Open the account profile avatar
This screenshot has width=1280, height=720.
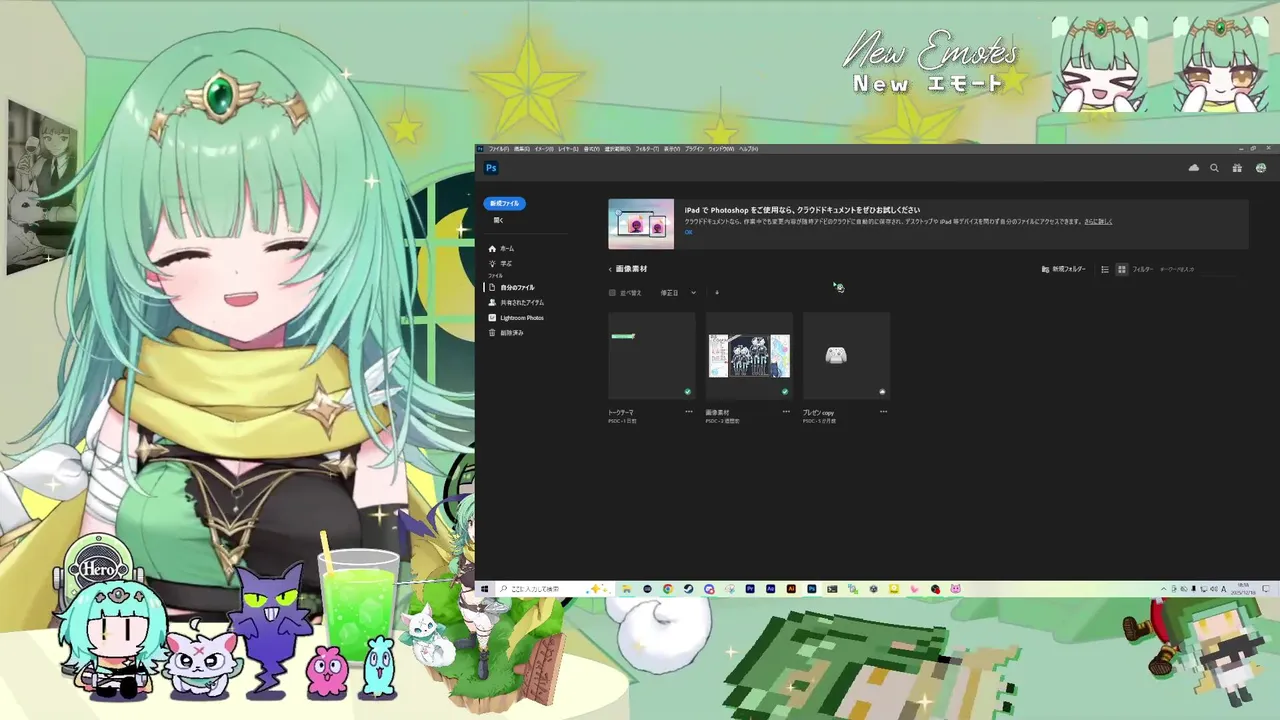[1260, 168]
